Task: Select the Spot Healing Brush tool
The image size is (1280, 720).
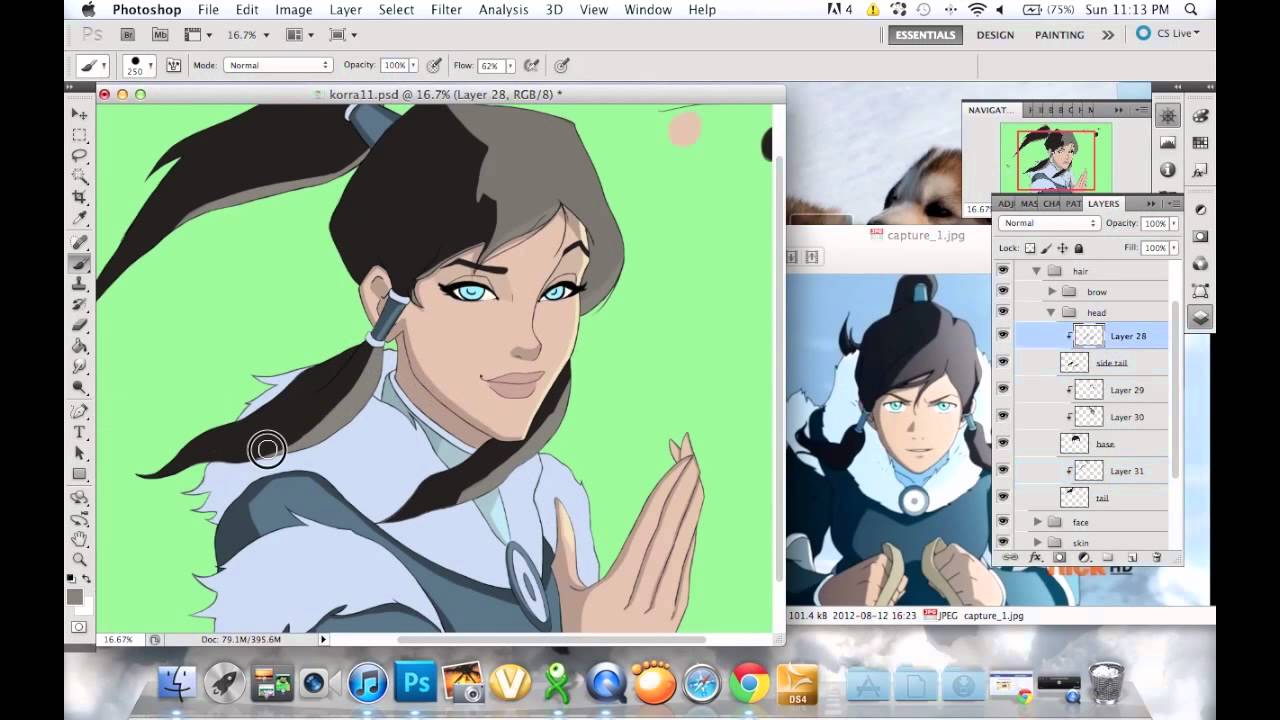Action: click(x=79, y=243)
